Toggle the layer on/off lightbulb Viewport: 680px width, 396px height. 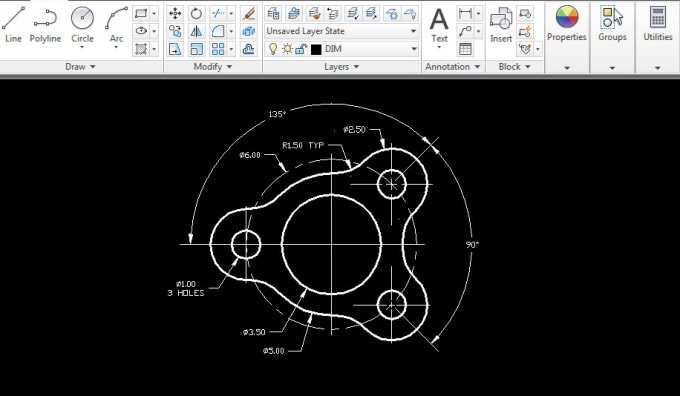point(273,49)
